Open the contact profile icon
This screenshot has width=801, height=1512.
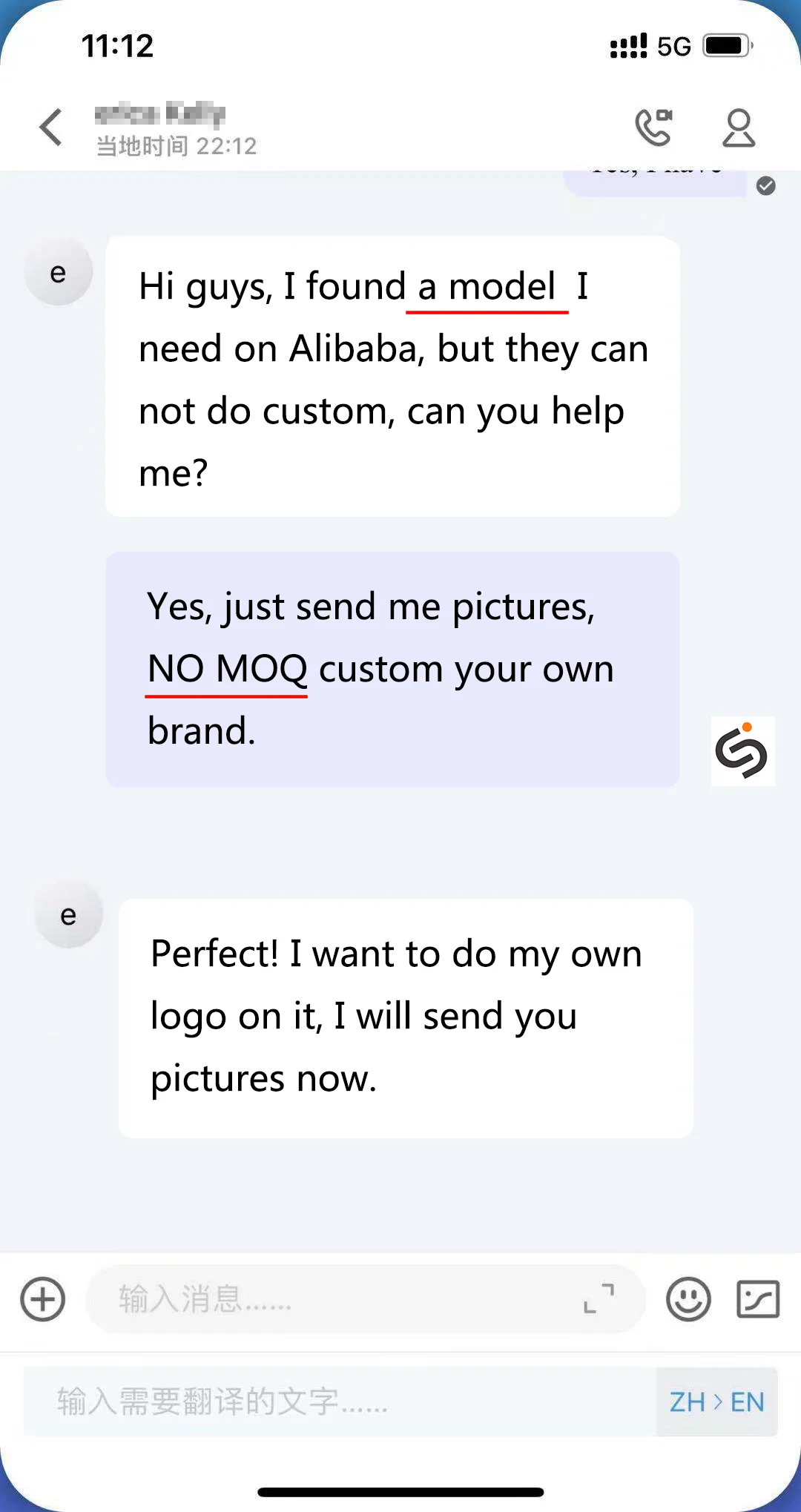pos(739,128)
